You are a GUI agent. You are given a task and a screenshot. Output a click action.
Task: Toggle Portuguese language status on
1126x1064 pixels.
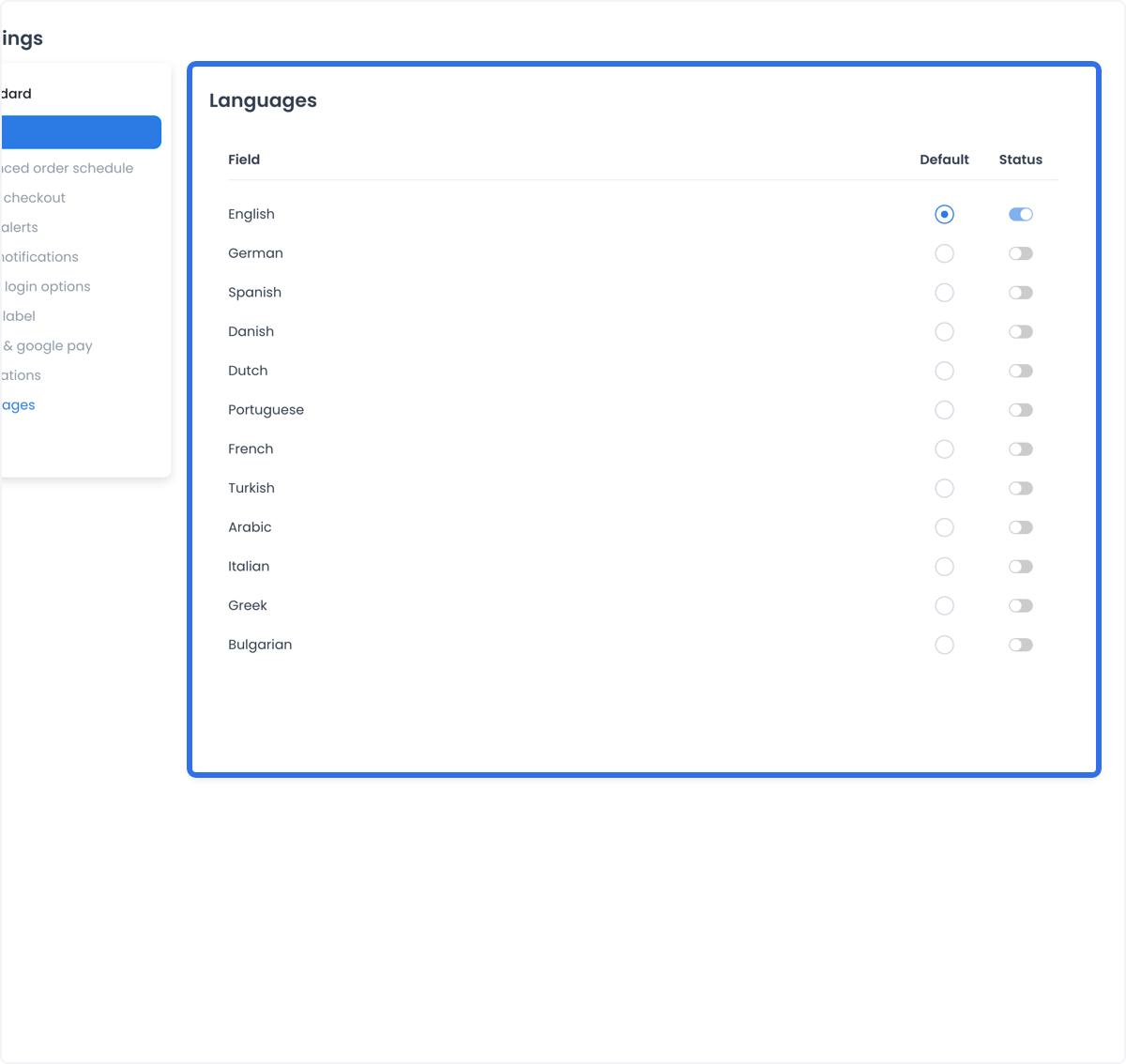tap(1021, 410)
